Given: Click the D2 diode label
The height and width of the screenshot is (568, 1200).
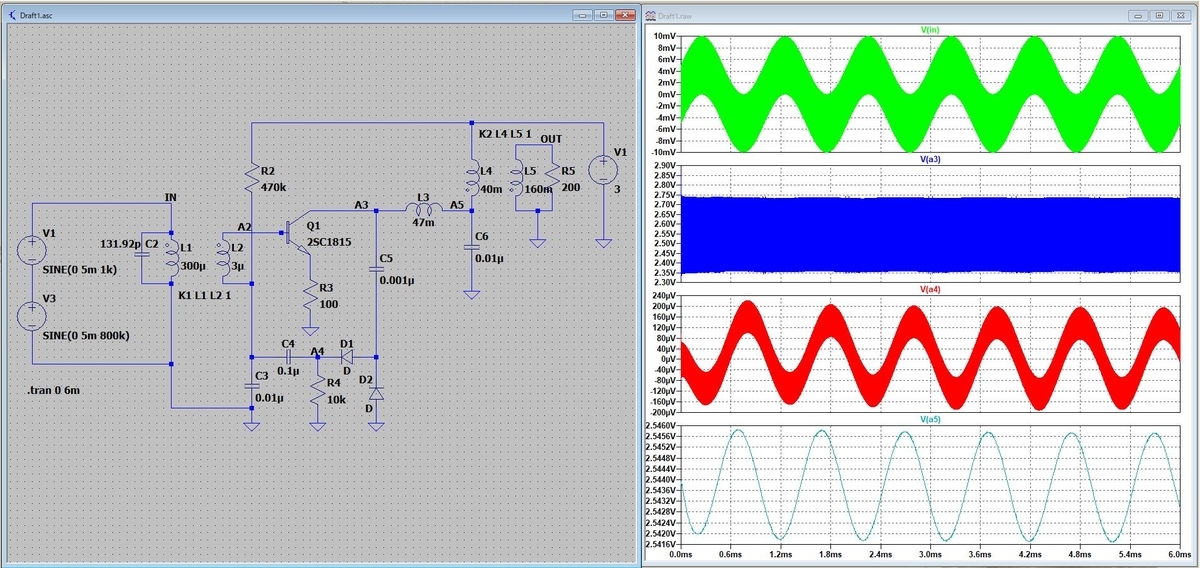Looking at the screenshot, I should [x=364, y=380].
